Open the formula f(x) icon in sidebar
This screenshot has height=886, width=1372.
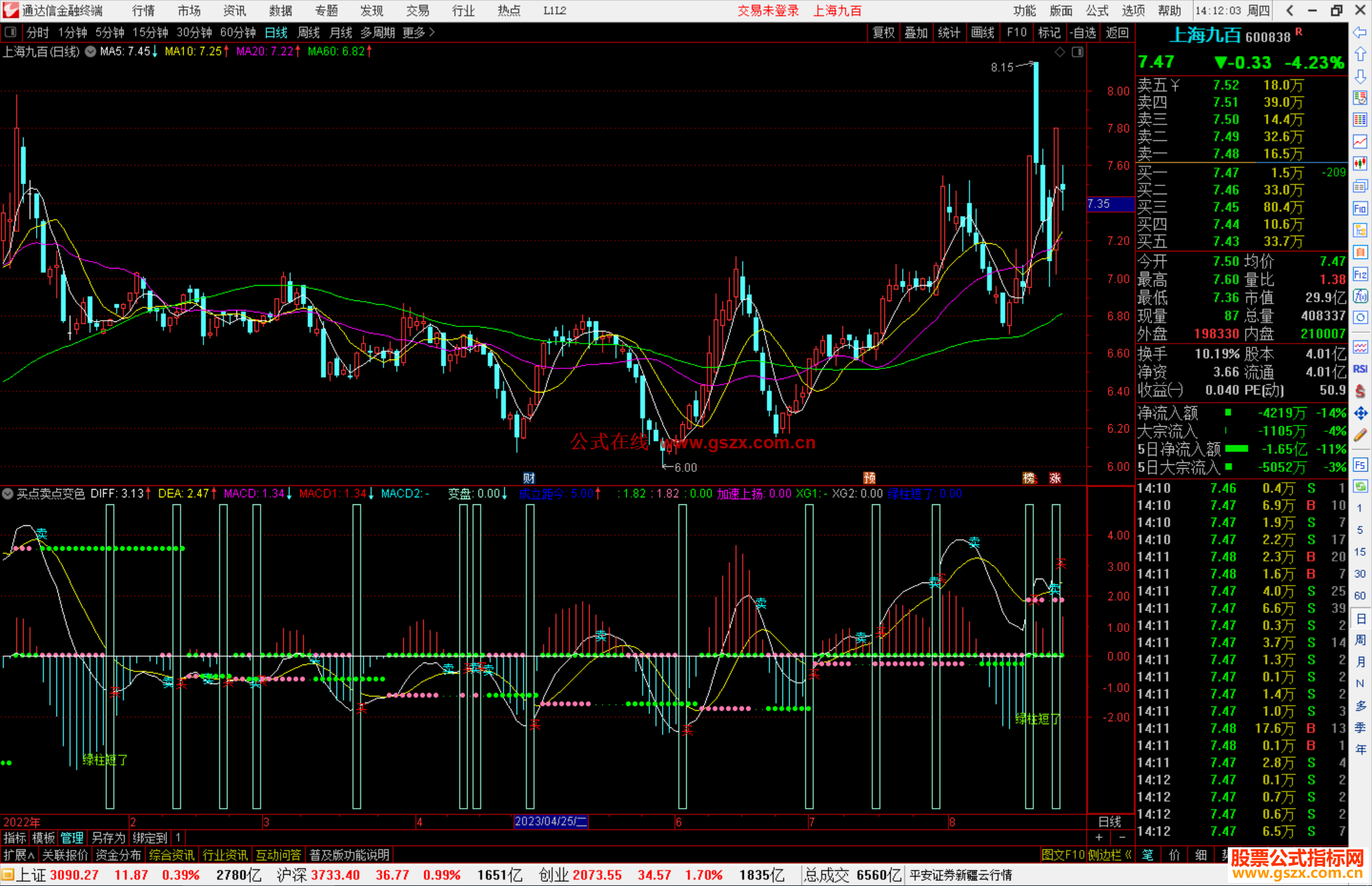[1360, 296]
